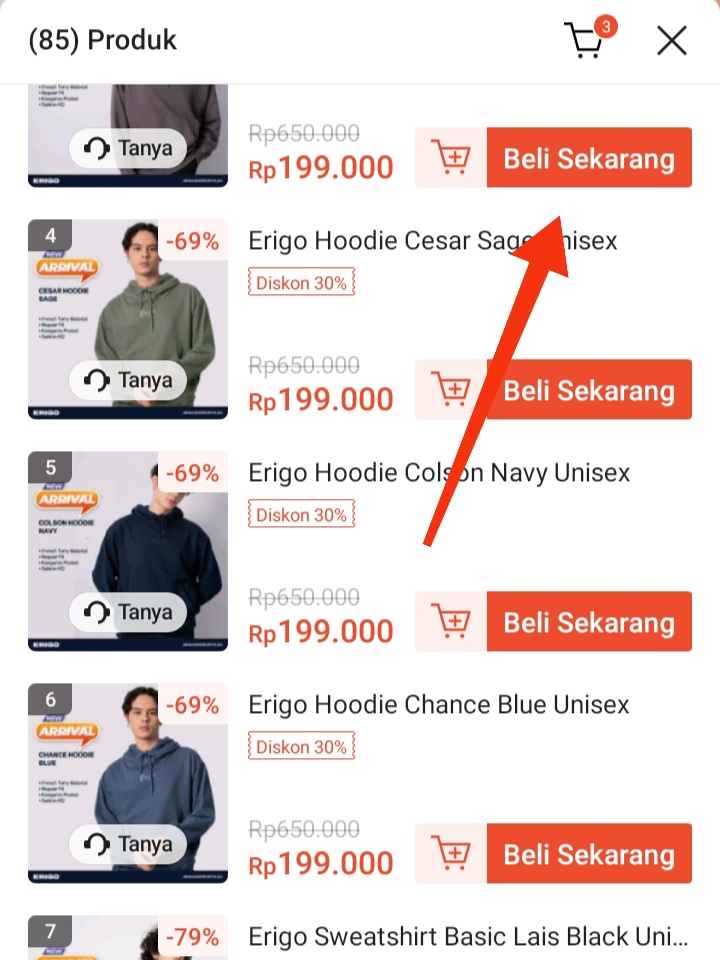
Task: Click Beli Sekarang for Cesar Sage hoodie
Action: tap(589, 389)
